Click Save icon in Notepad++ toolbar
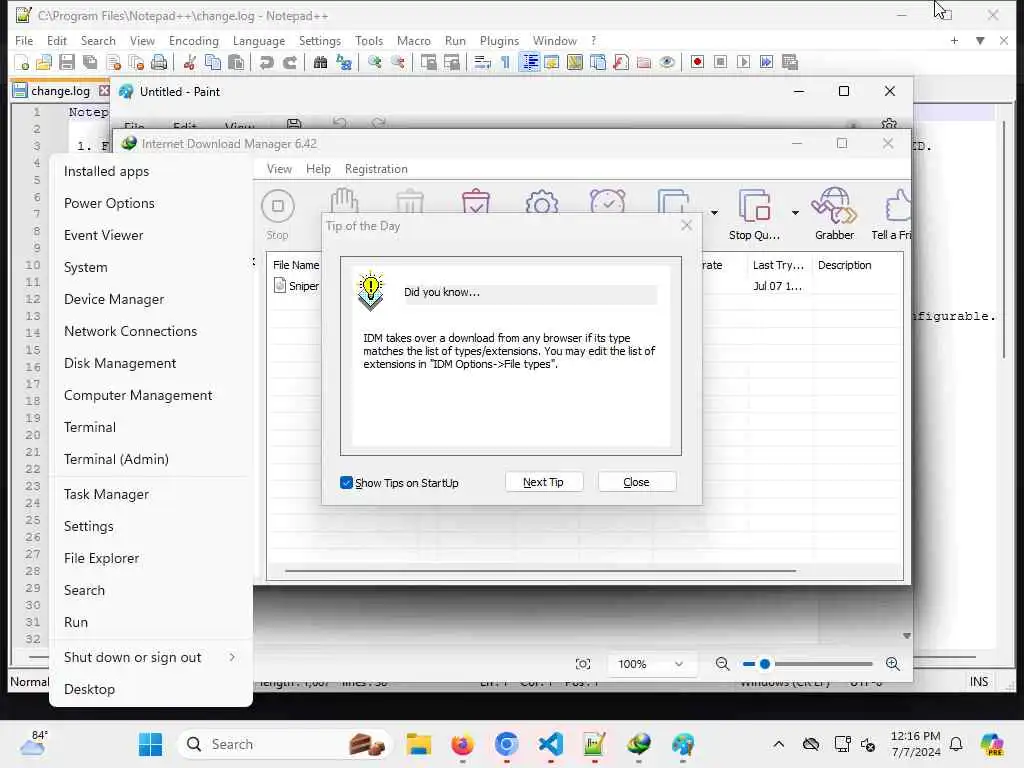Viewport: 1024px width, 768px height. pos(67,63)
